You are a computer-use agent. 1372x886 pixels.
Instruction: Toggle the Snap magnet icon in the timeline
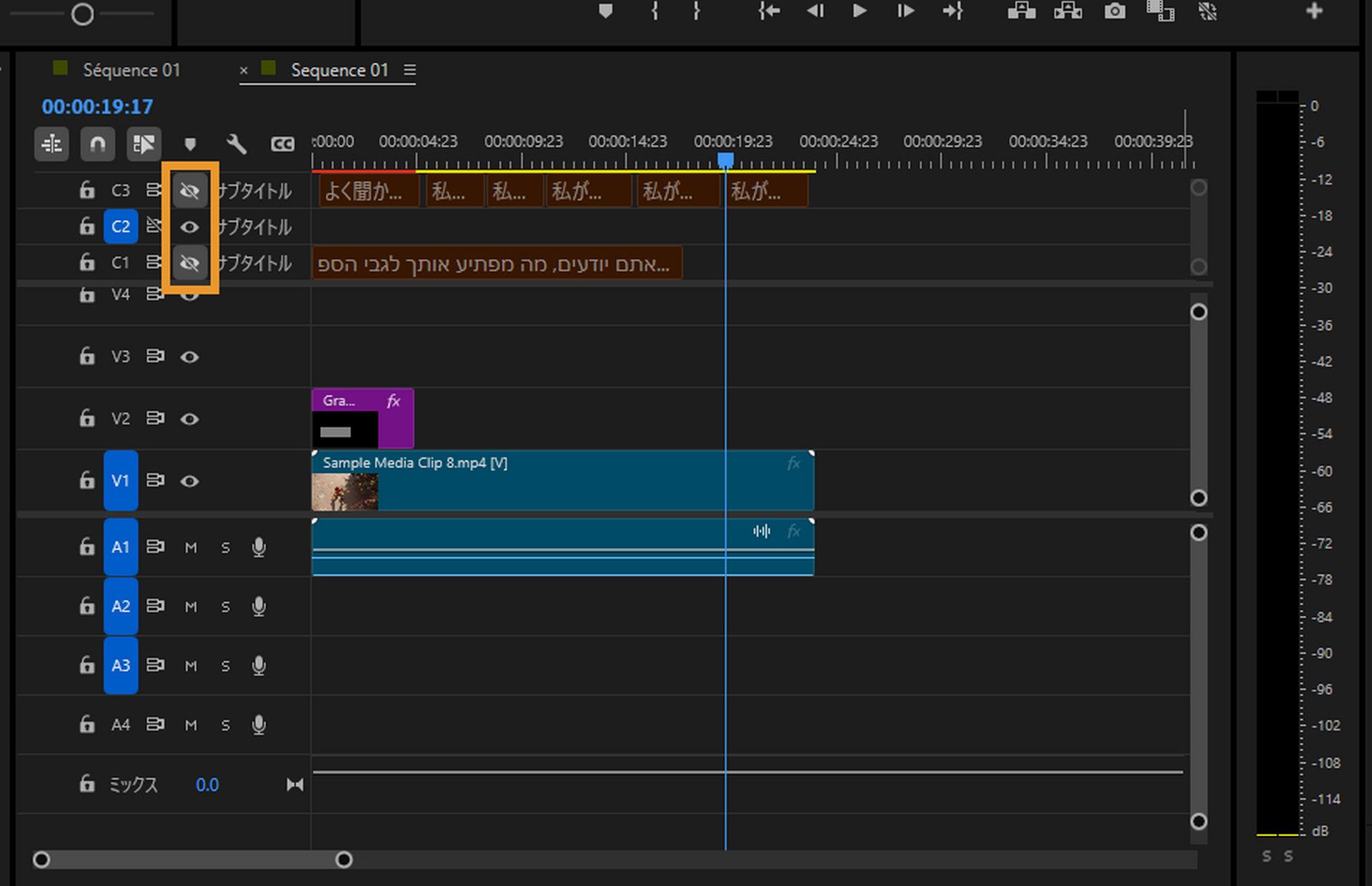coord(98,144)
